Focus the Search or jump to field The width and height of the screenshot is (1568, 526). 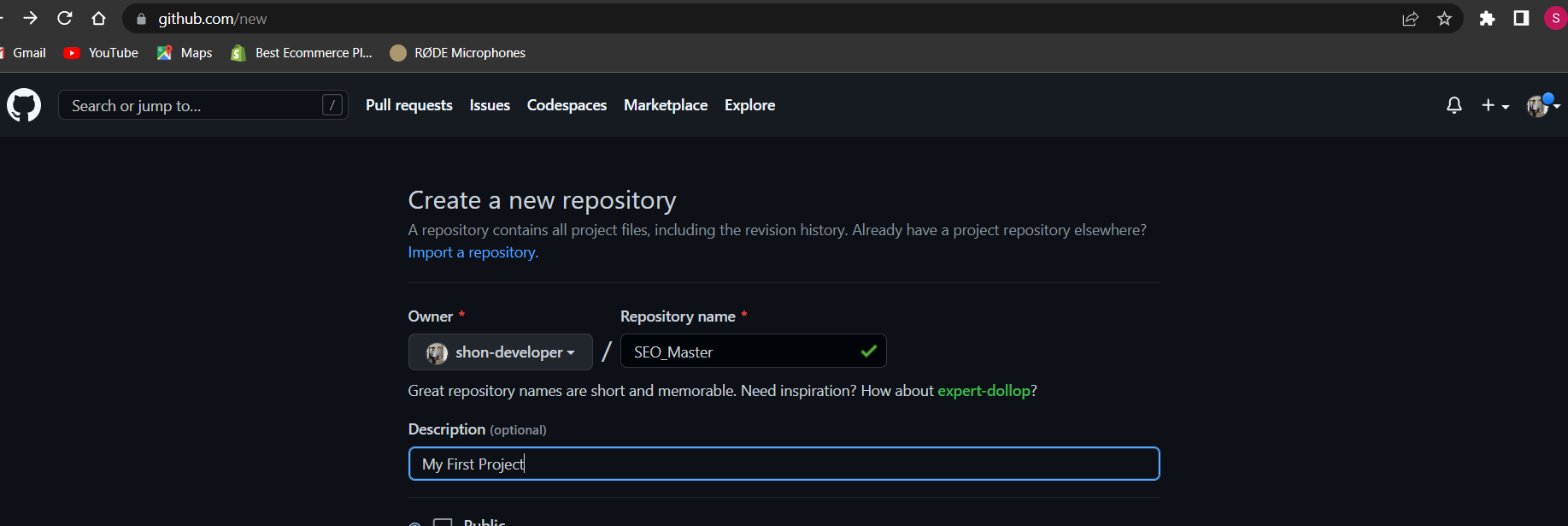203,105
